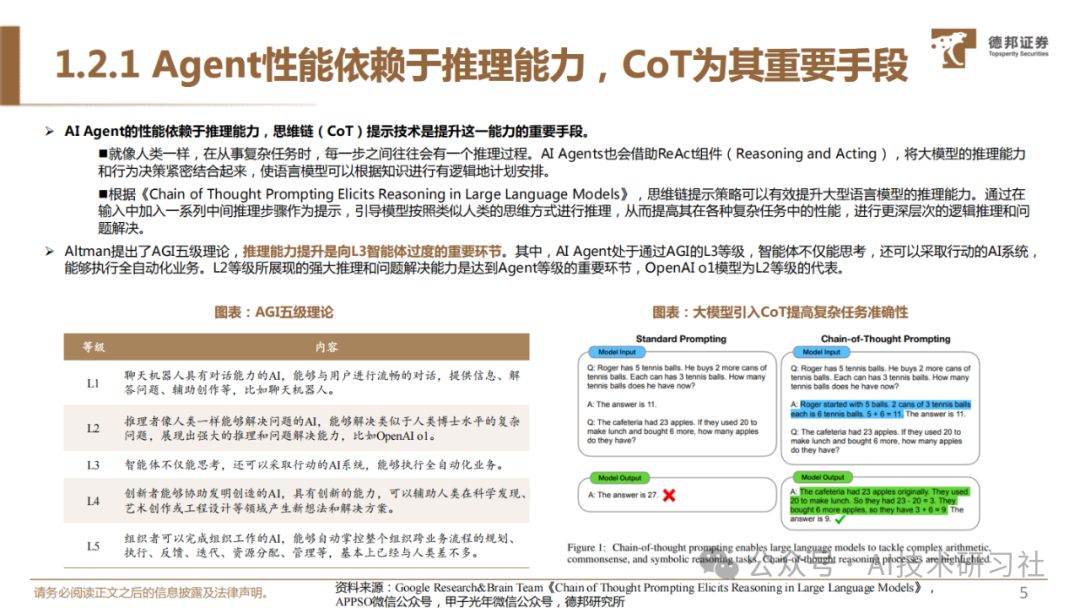
Task: Click the Topsperity Securities leopard logo
Action: click(953, 48)
